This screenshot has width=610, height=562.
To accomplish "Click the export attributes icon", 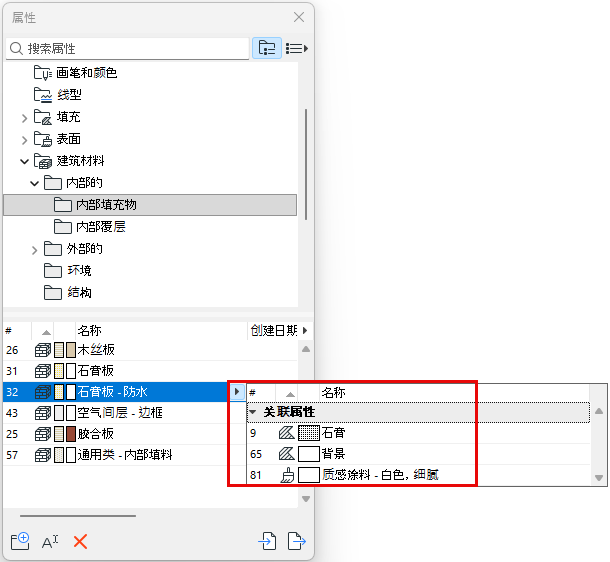I will click(x=297, y=541).
